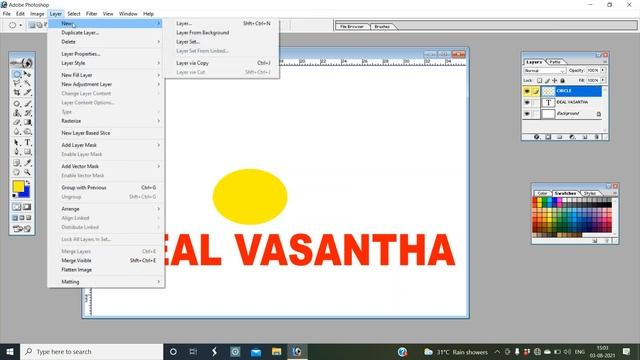Select the Path Selection tool
Image resolution: width=640 pixels, height=360 pixels.
coord(16,142)
